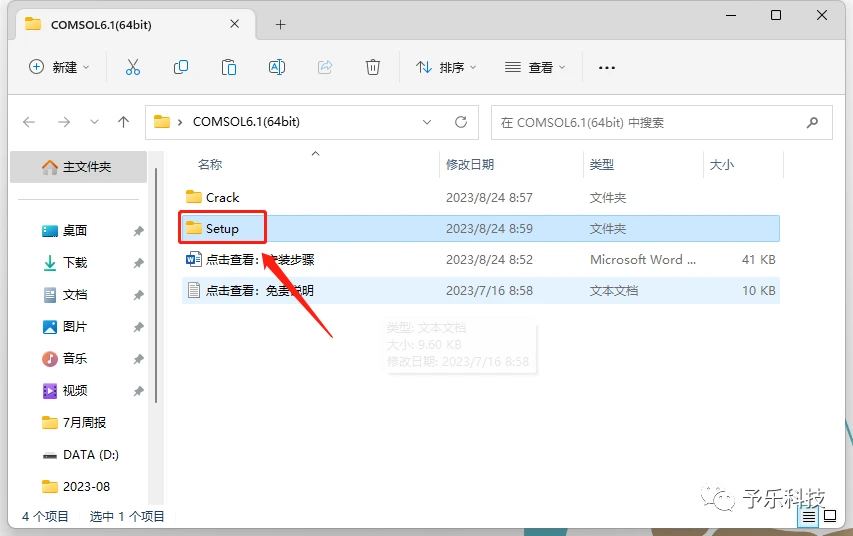Click the search magnifier icon
The height and width of the screenshot is (536, 853).
point(812,122)
